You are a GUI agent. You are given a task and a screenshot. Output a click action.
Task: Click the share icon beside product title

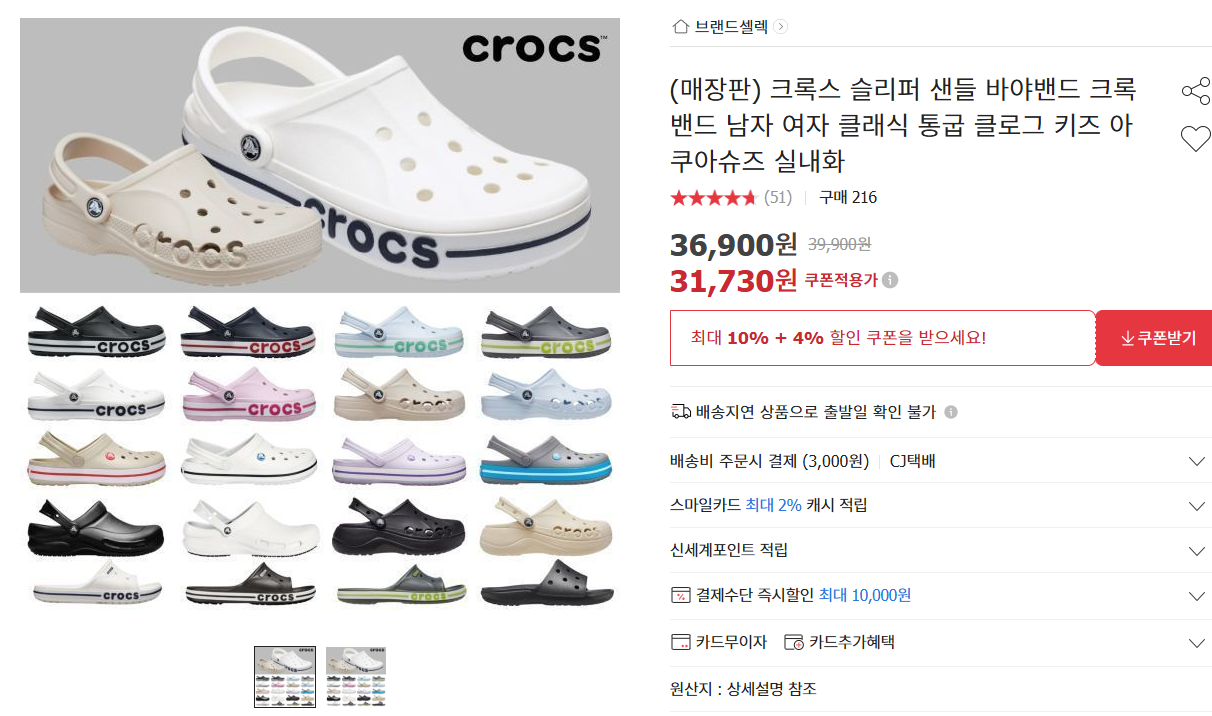point(1196,92)
